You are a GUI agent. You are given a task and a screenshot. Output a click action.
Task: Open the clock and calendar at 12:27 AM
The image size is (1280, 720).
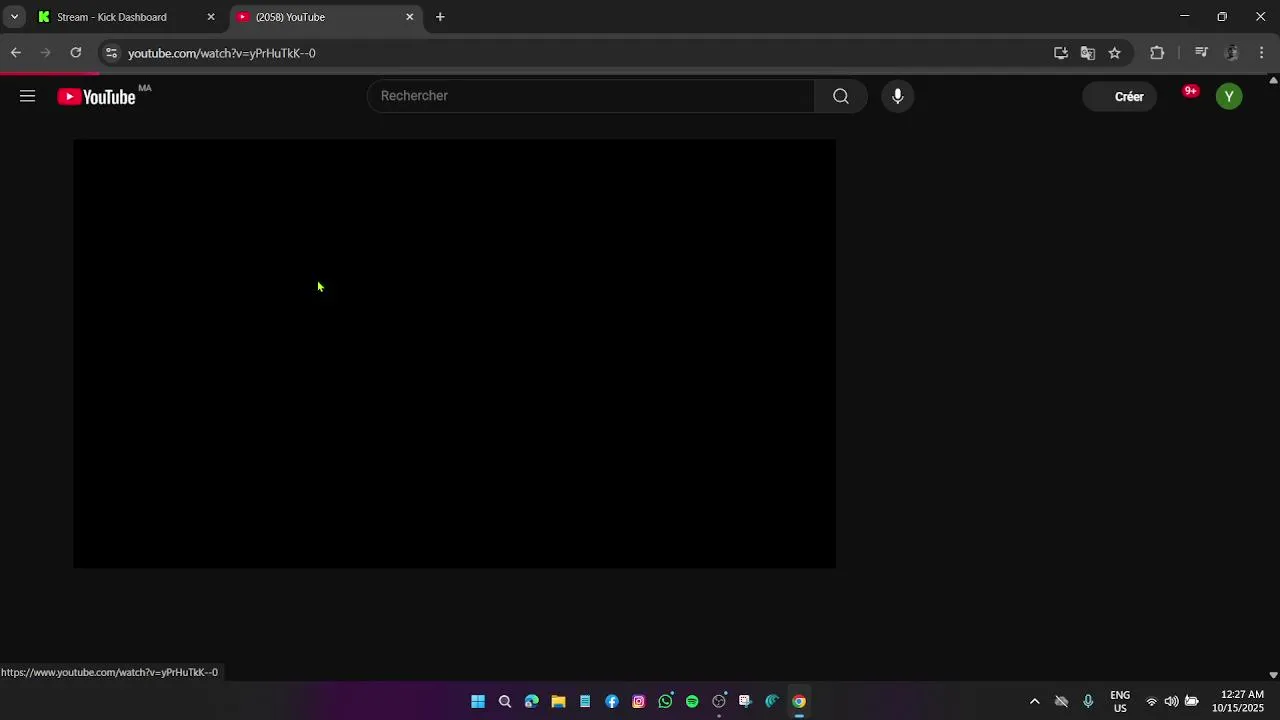coord(1238,701)
